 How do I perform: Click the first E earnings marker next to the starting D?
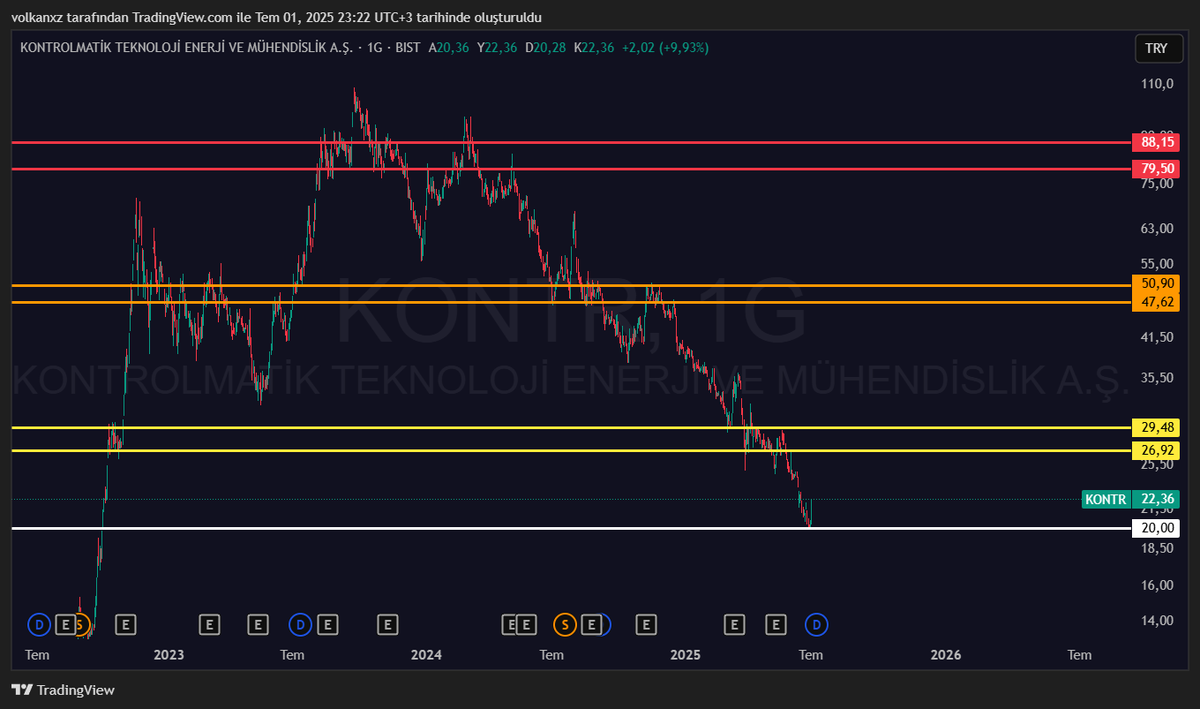click(66, 625)
